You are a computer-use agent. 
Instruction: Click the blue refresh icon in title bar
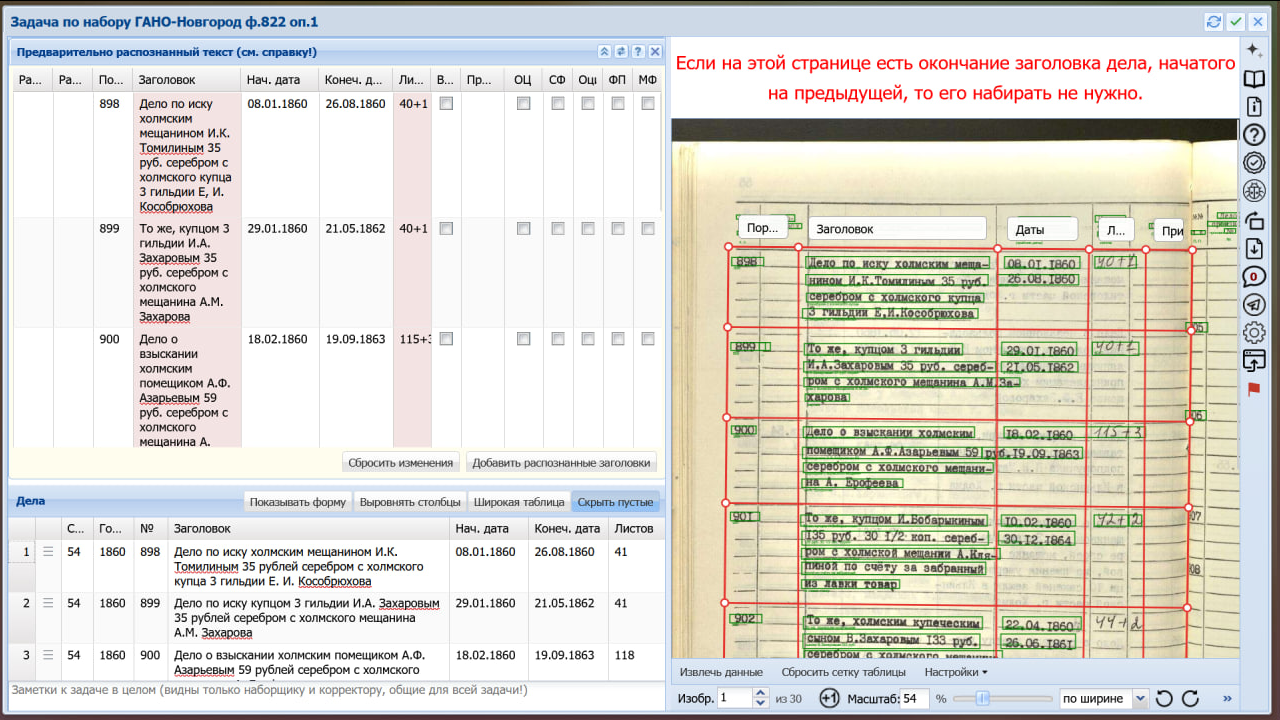pos(1214,21)
